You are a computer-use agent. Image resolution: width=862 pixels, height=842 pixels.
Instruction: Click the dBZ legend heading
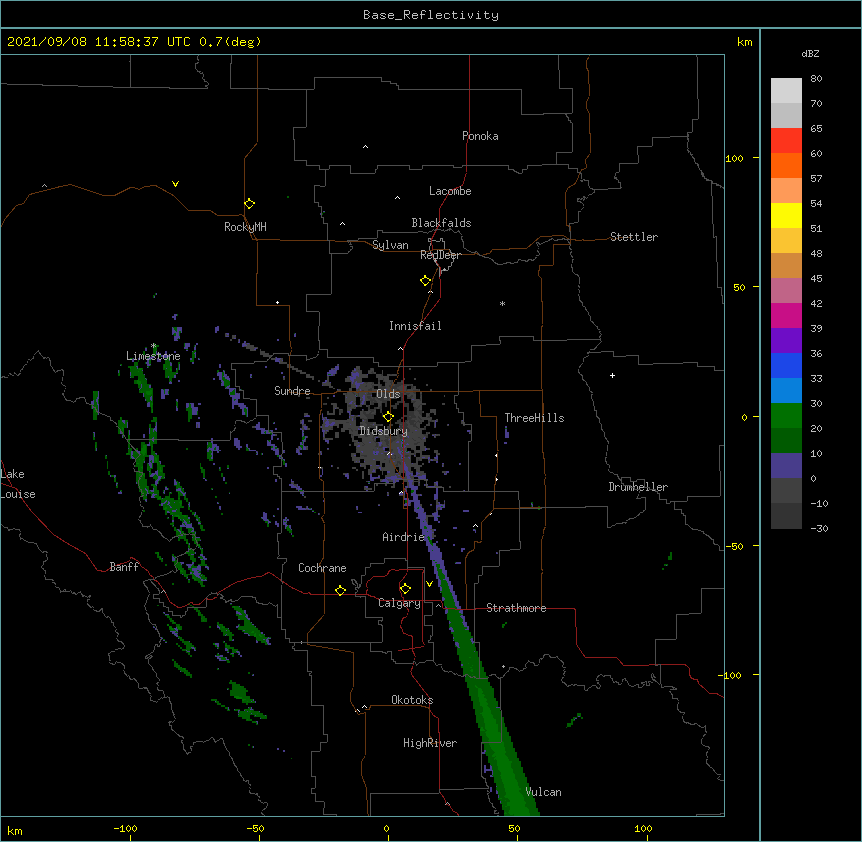tap(810, 53)
